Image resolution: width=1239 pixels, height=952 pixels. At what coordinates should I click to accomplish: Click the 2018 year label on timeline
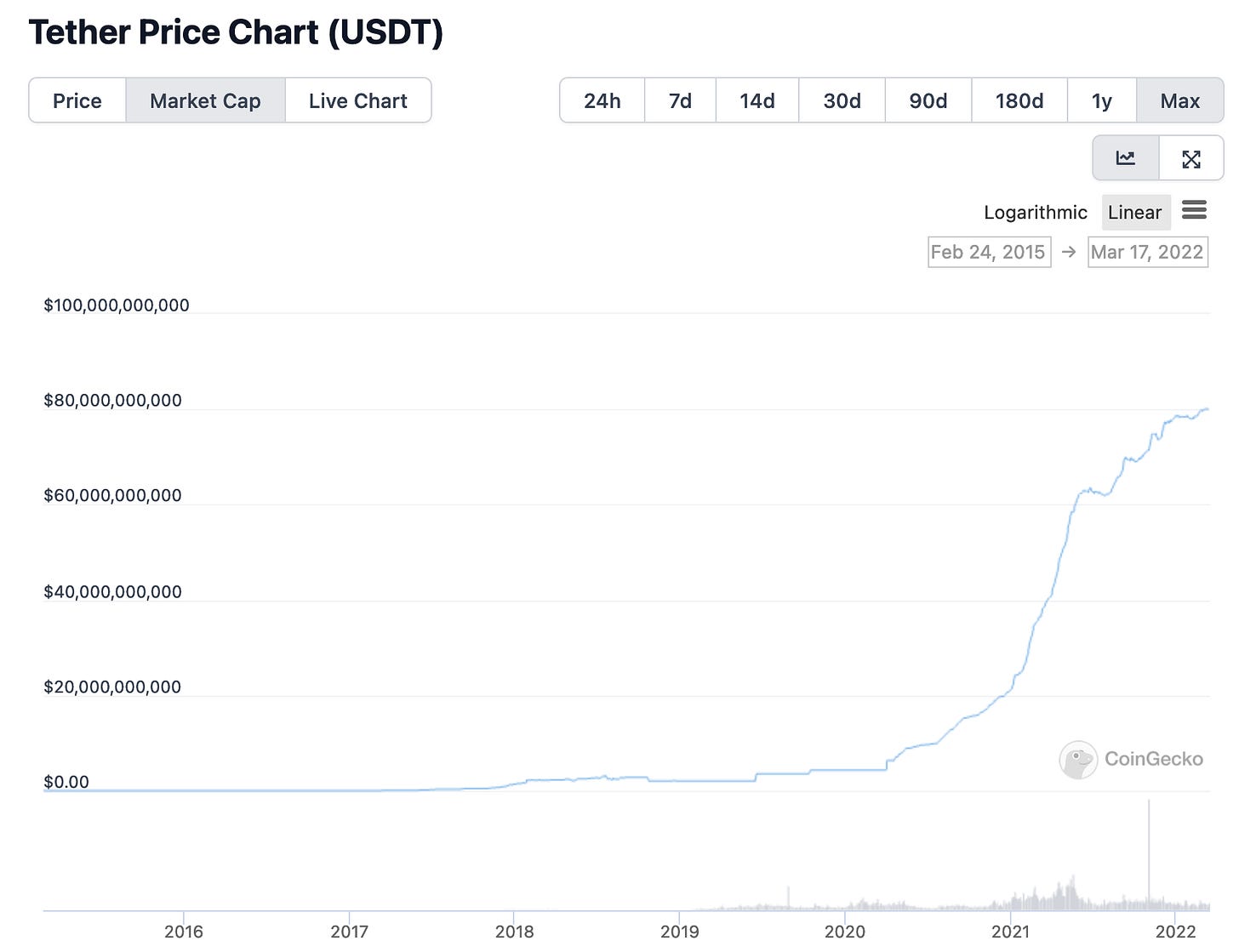pos(515,932)
